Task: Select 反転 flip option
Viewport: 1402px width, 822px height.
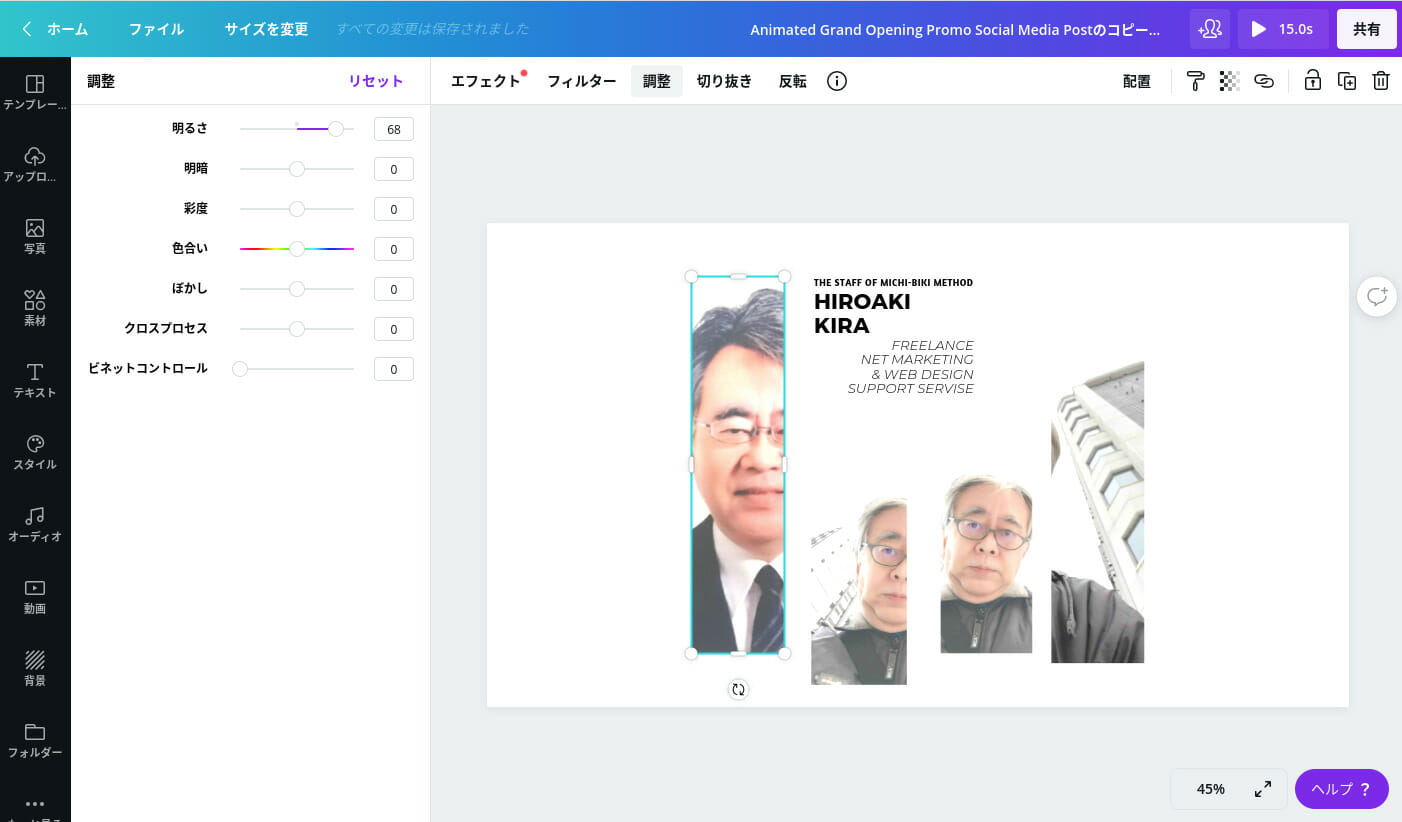Action: [793, 81]
